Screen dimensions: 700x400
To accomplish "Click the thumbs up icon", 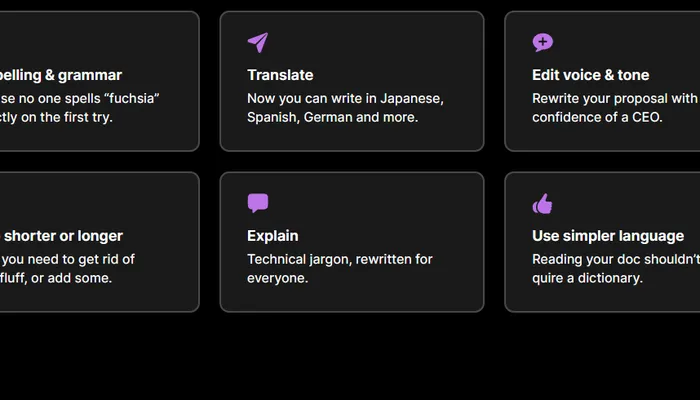I will pos(542,204).
